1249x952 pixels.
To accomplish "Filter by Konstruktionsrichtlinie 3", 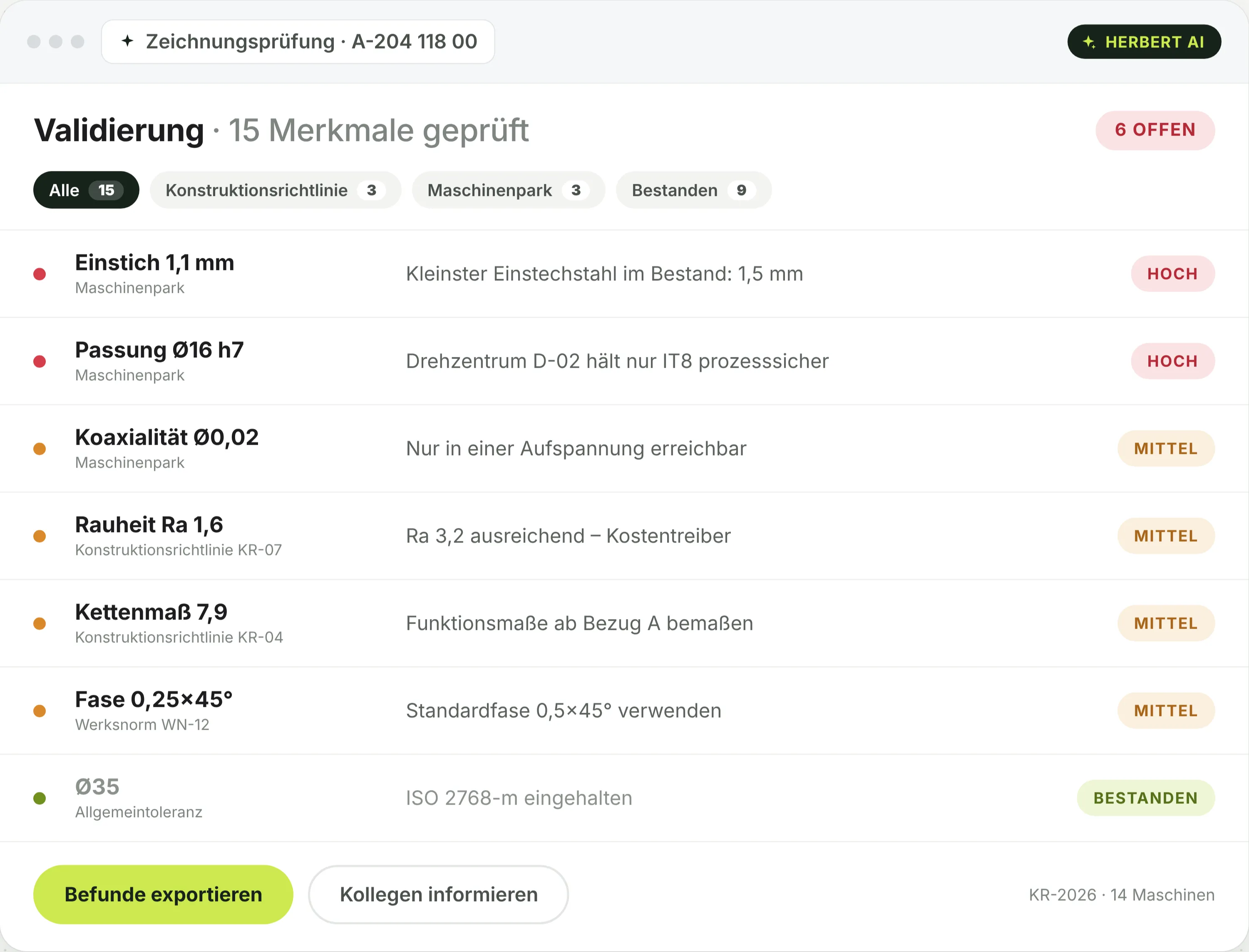I will pyautogui.click(x=276, y=190).
